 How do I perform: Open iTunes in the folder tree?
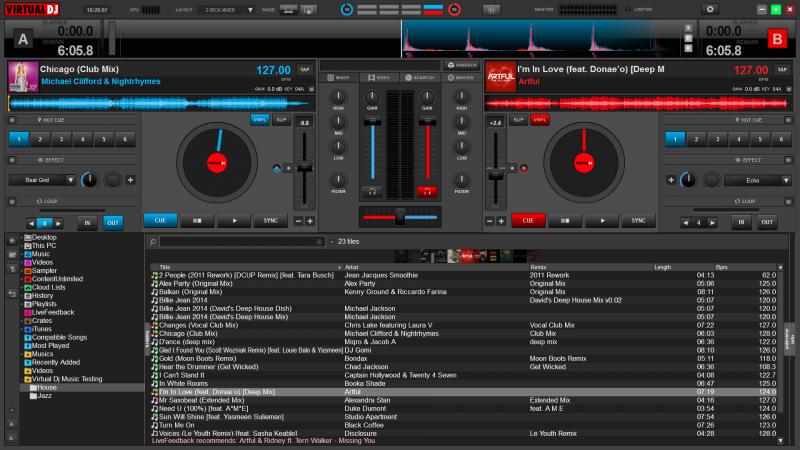coord(41,329)
